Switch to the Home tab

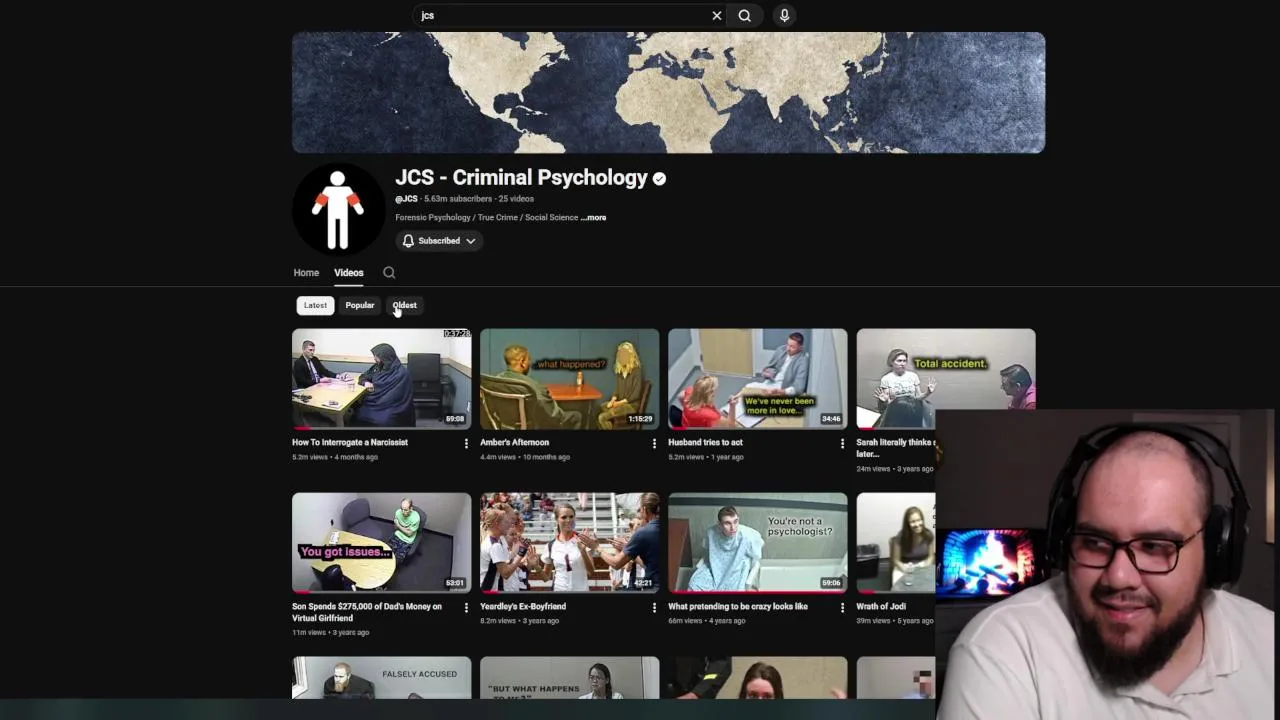(306, 272)
